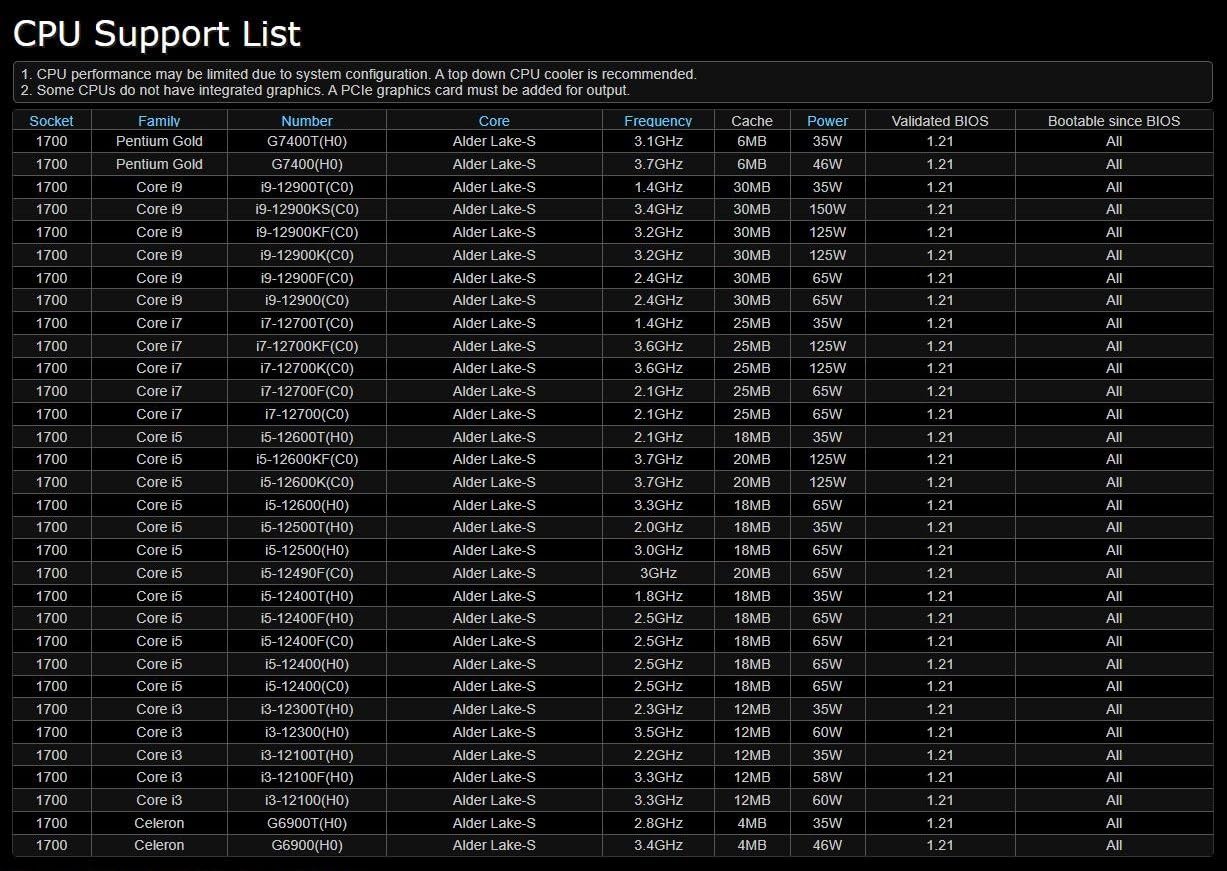Click the i5-12600T(H0) model cell
1227x871 pixels.
307,437
